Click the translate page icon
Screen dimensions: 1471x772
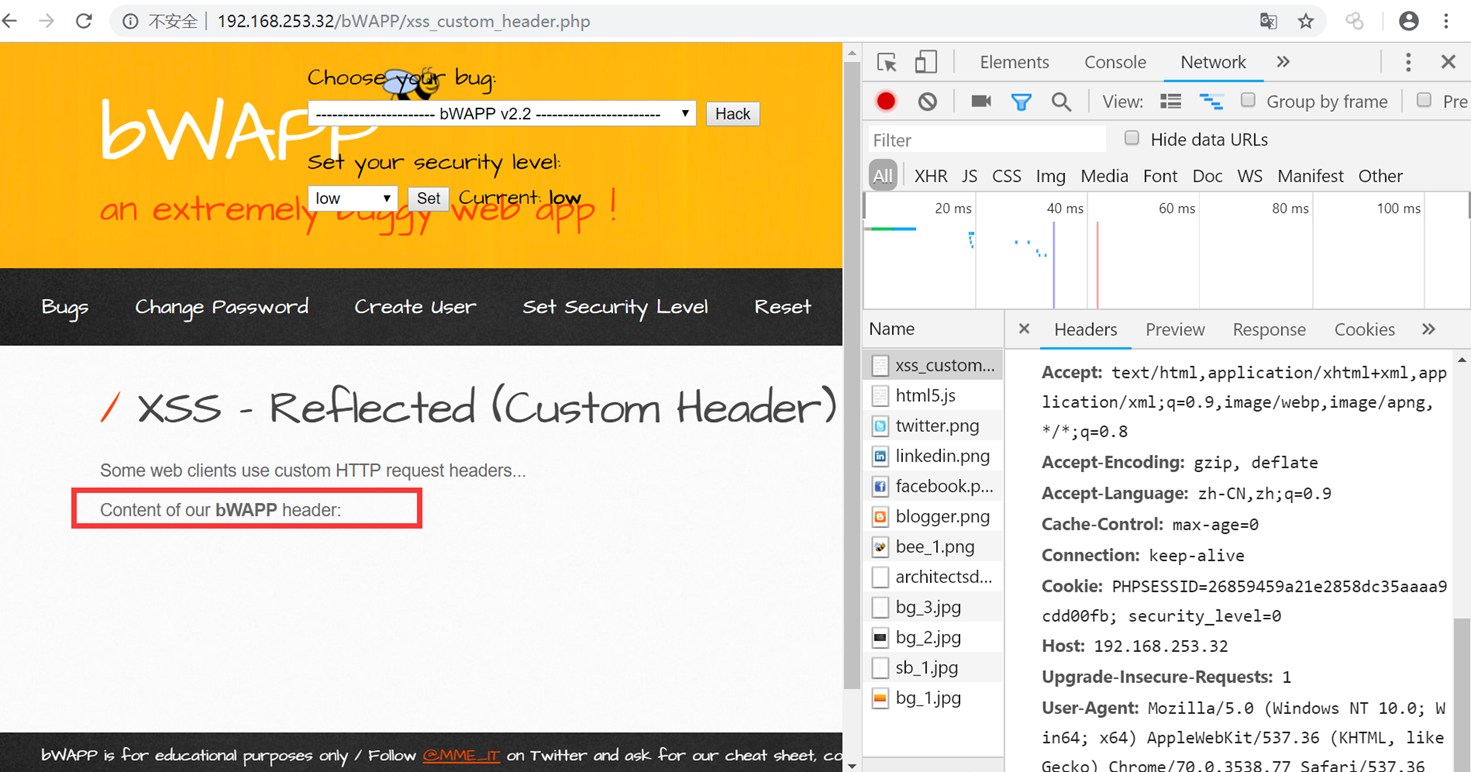[x=1268, y=21]
